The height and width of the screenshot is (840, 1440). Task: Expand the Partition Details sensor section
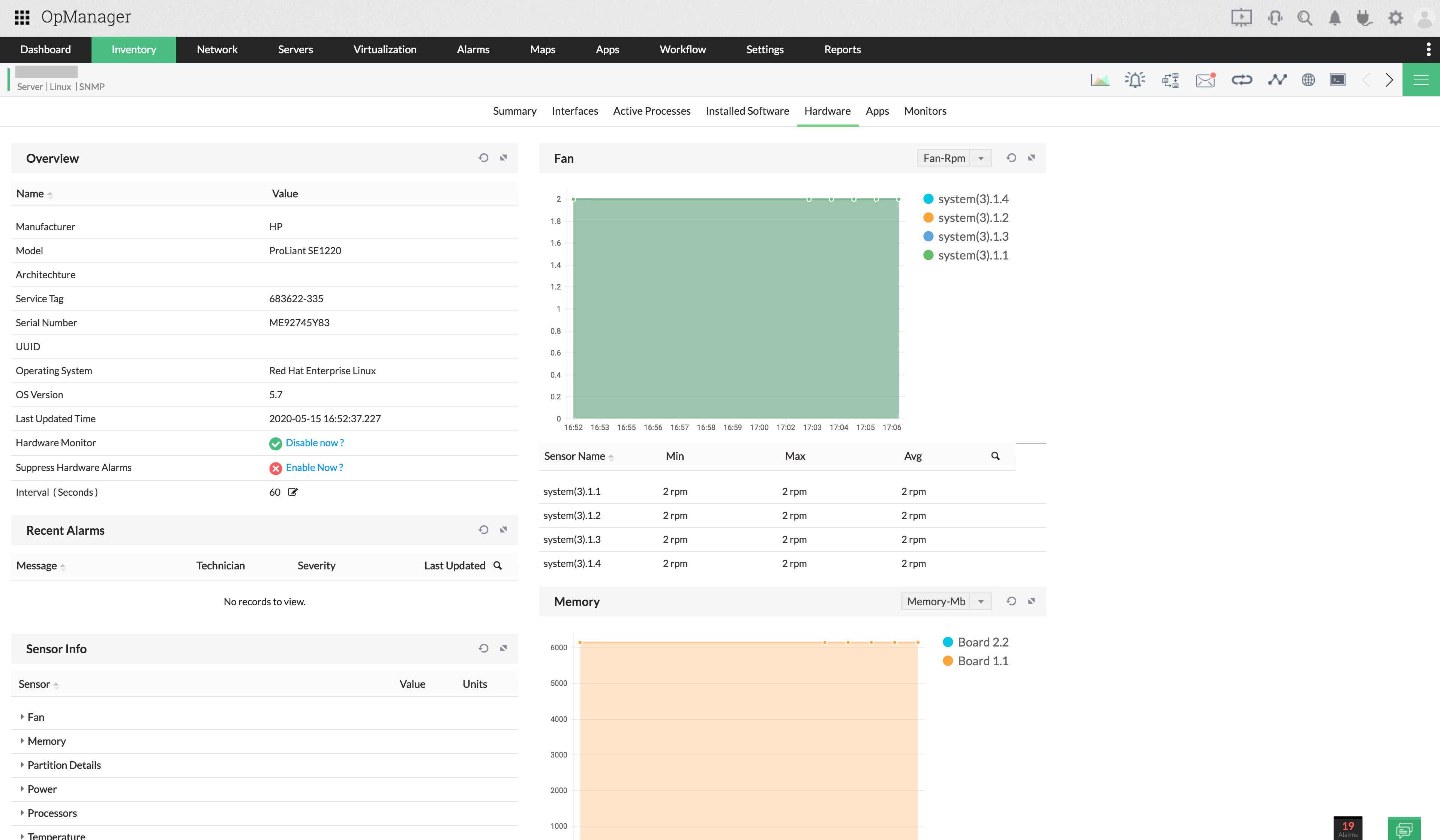click(x=64, y=765)
